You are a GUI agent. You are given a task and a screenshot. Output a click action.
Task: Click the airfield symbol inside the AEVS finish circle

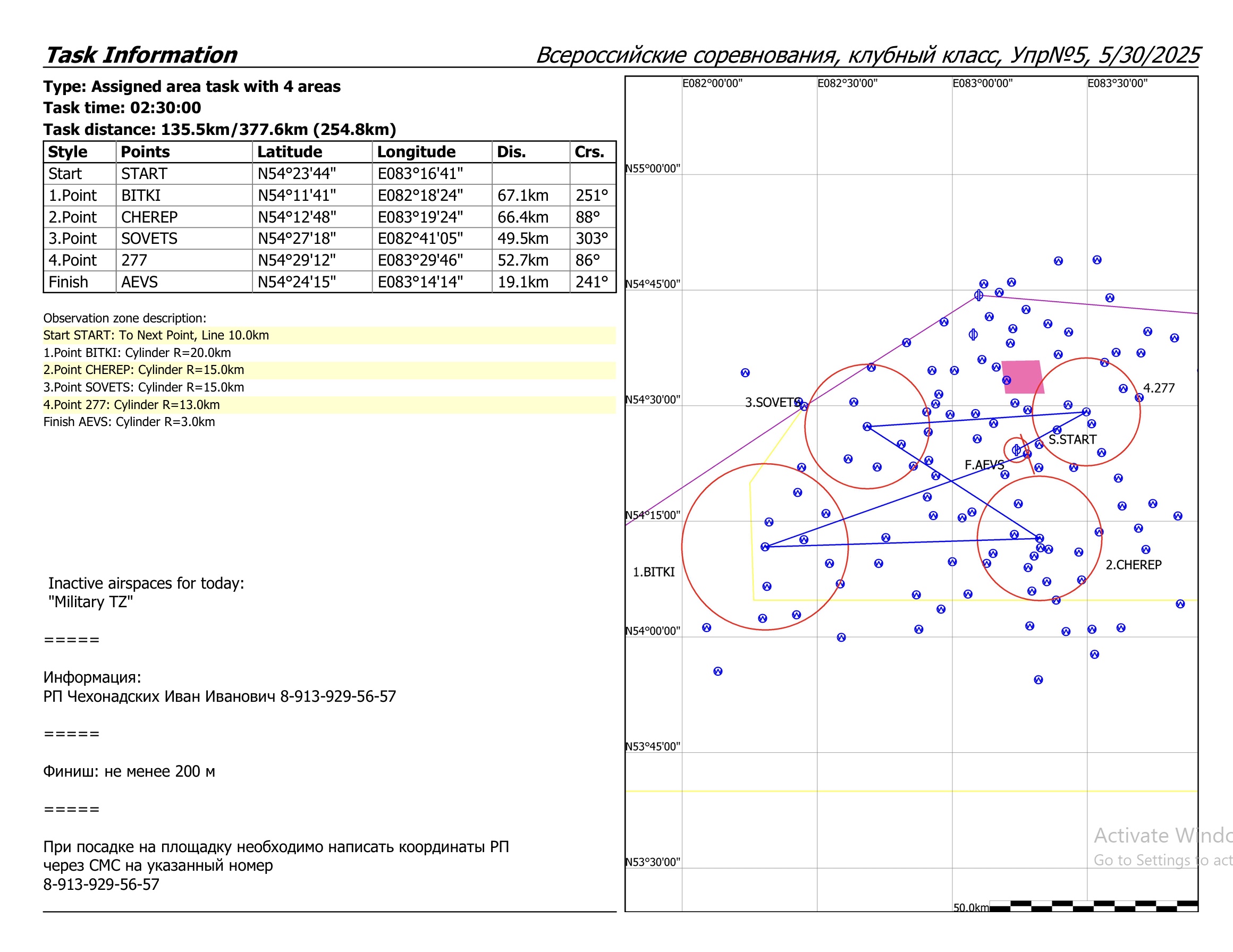coord(1016,450)
